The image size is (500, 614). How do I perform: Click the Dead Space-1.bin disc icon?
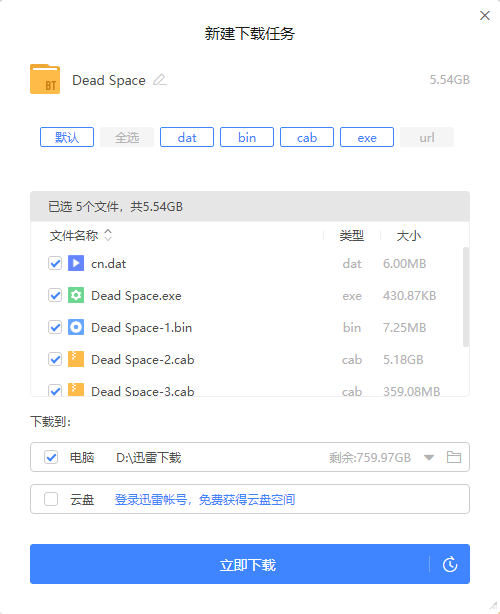76,327
